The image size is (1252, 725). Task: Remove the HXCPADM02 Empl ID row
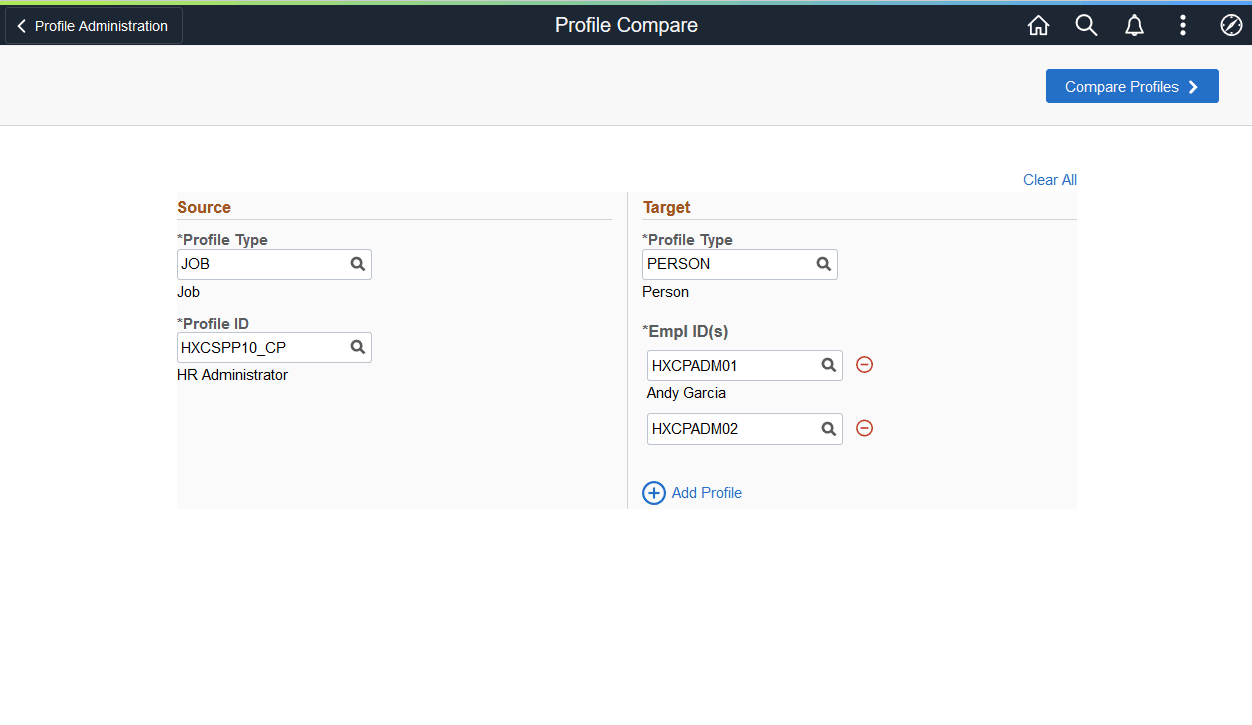click(x=864, y=428)
